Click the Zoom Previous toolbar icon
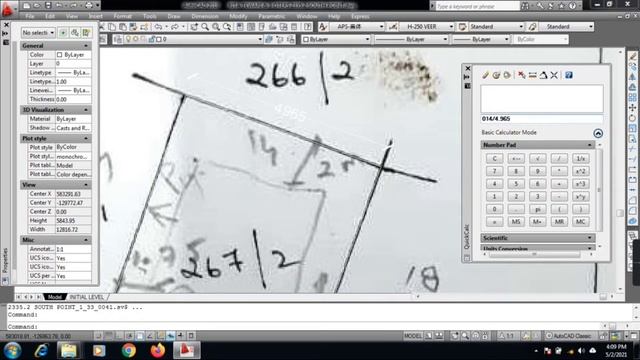Screen dimensions: 640x360 227,27
